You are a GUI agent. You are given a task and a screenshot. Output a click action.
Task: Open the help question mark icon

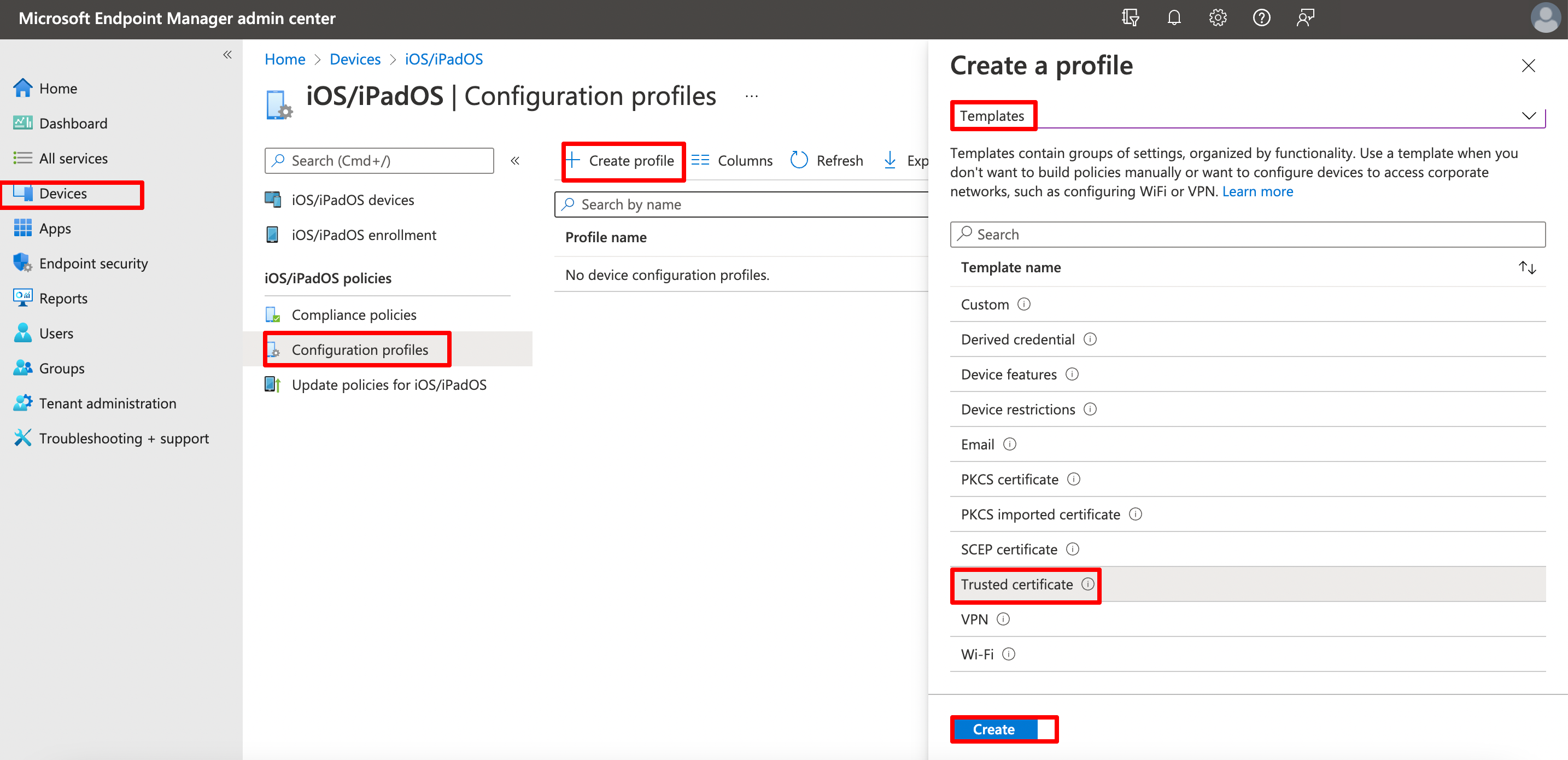(1261, 17)
